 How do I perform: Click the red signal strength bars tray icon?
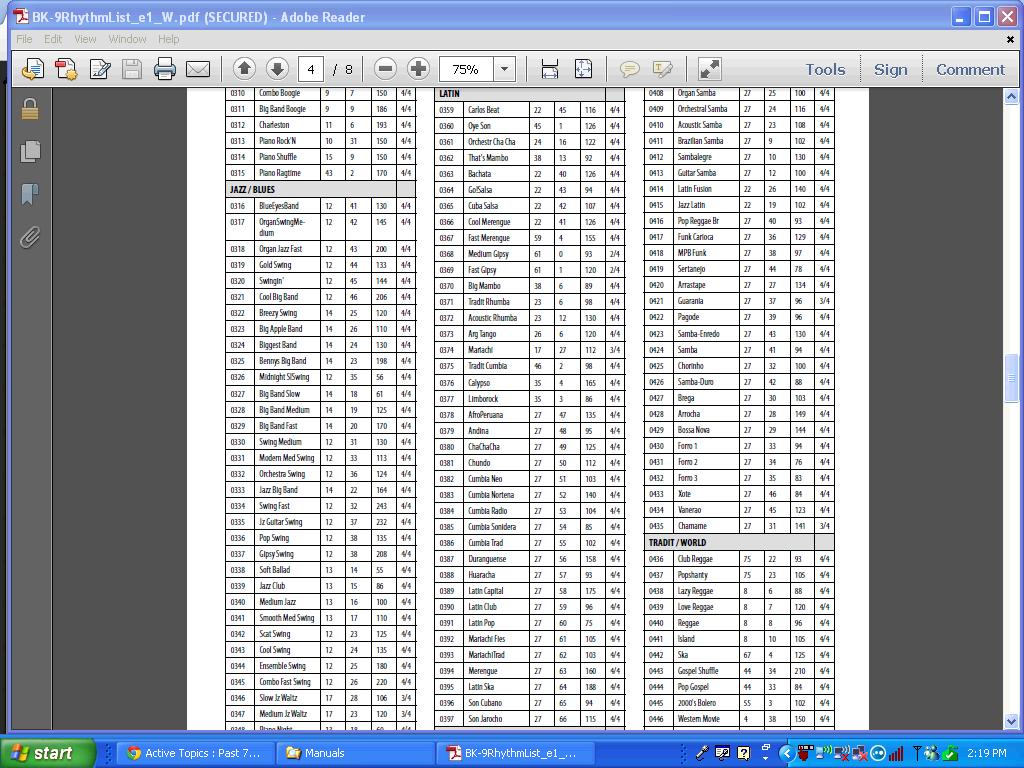point(896,753)
